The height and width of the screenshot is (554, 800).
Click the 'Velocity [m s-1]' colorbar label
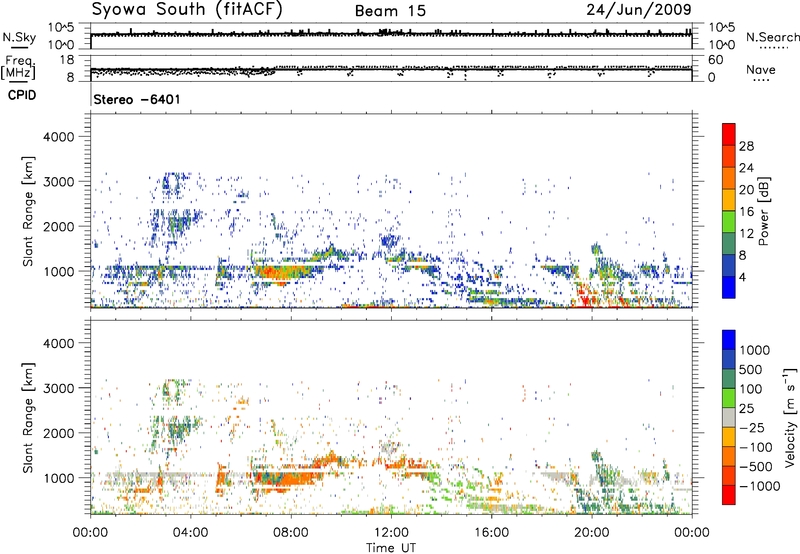(790, 417)
